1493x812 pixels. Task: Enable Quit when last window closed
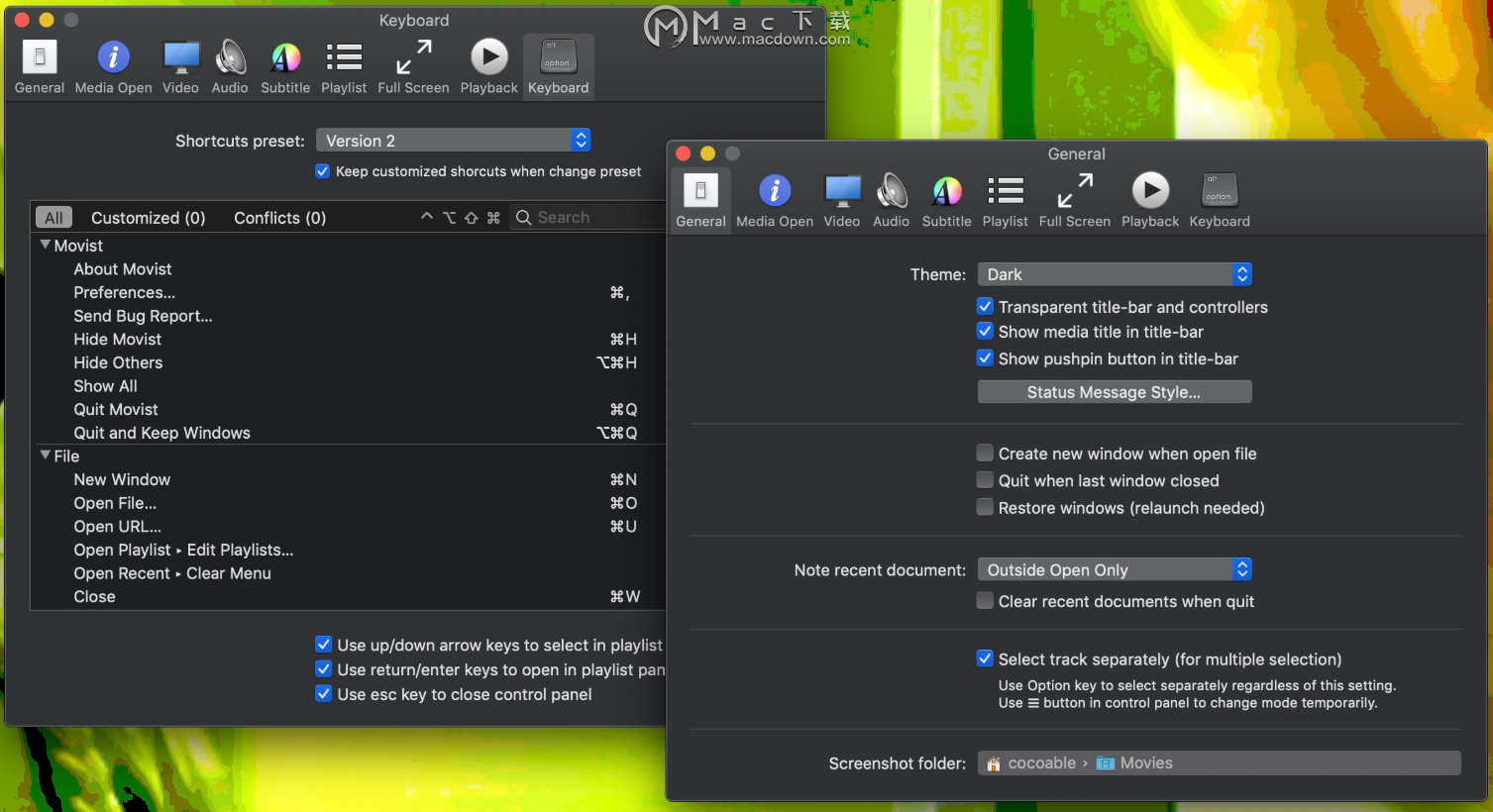(x=985, y=480)
